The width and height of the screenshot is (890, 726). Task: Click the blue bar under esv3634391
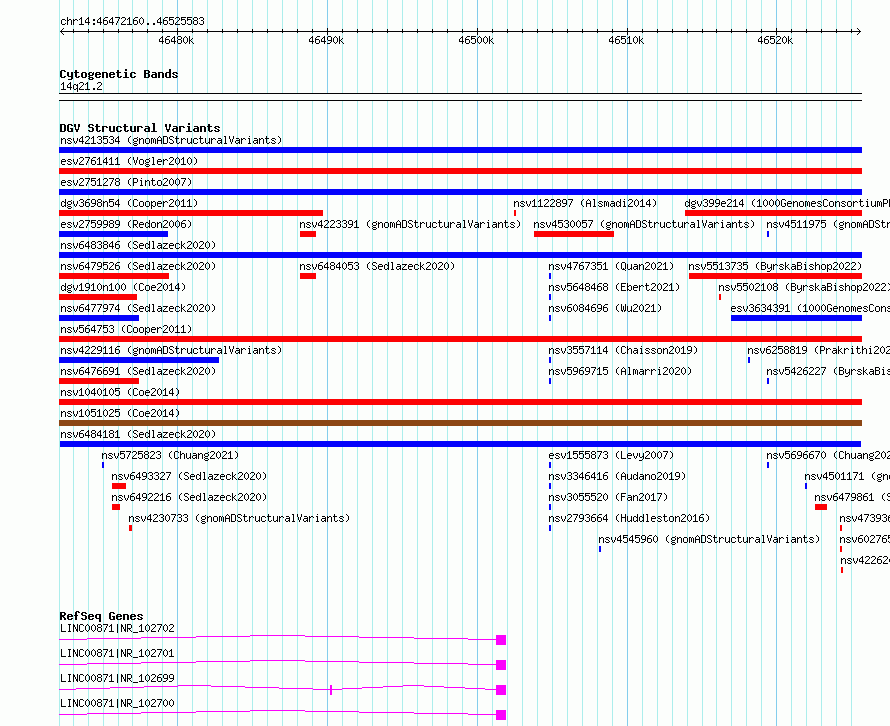(x=796, y=318)
